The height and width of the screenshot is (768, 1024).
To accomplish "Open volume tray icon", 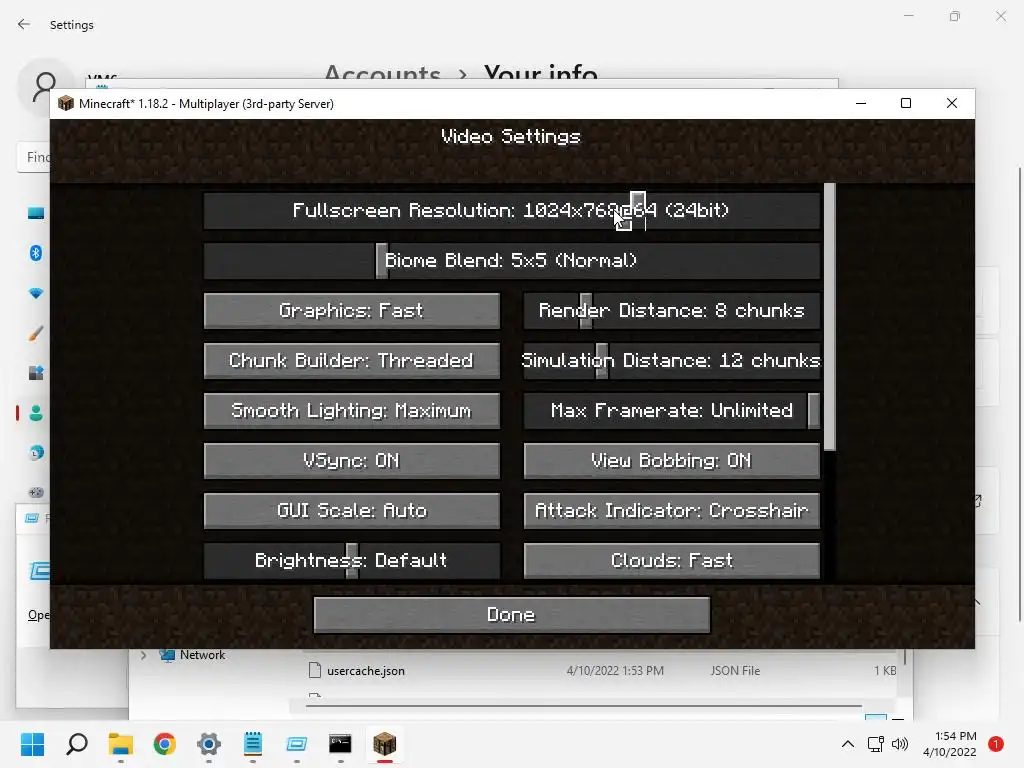I will [x=900, y=744].
